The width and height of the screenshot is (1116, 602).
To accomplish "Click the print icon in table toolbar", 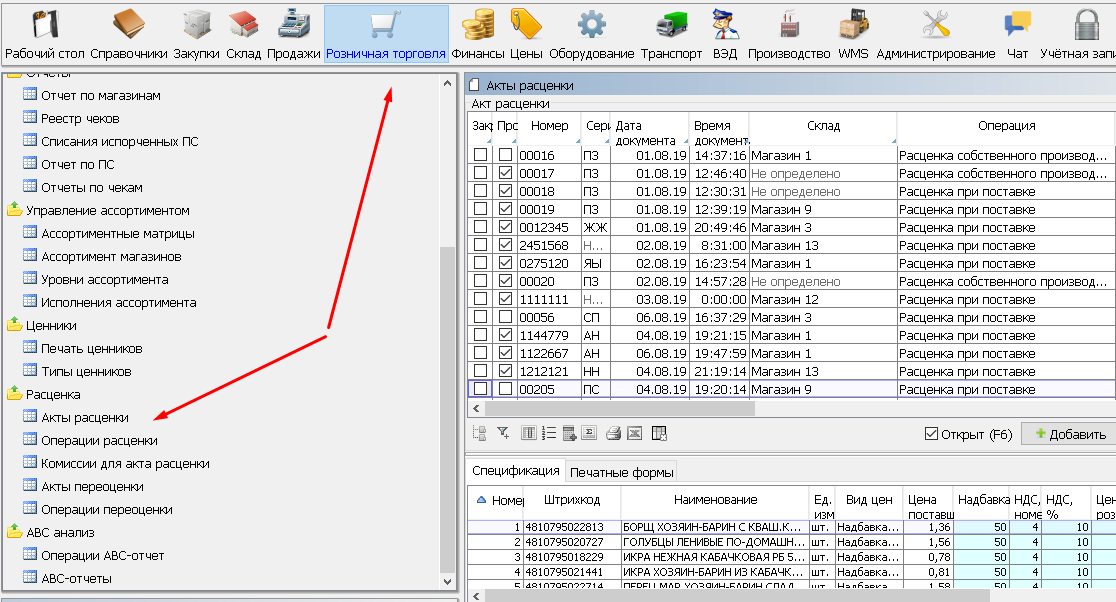I will coord(613,433).
